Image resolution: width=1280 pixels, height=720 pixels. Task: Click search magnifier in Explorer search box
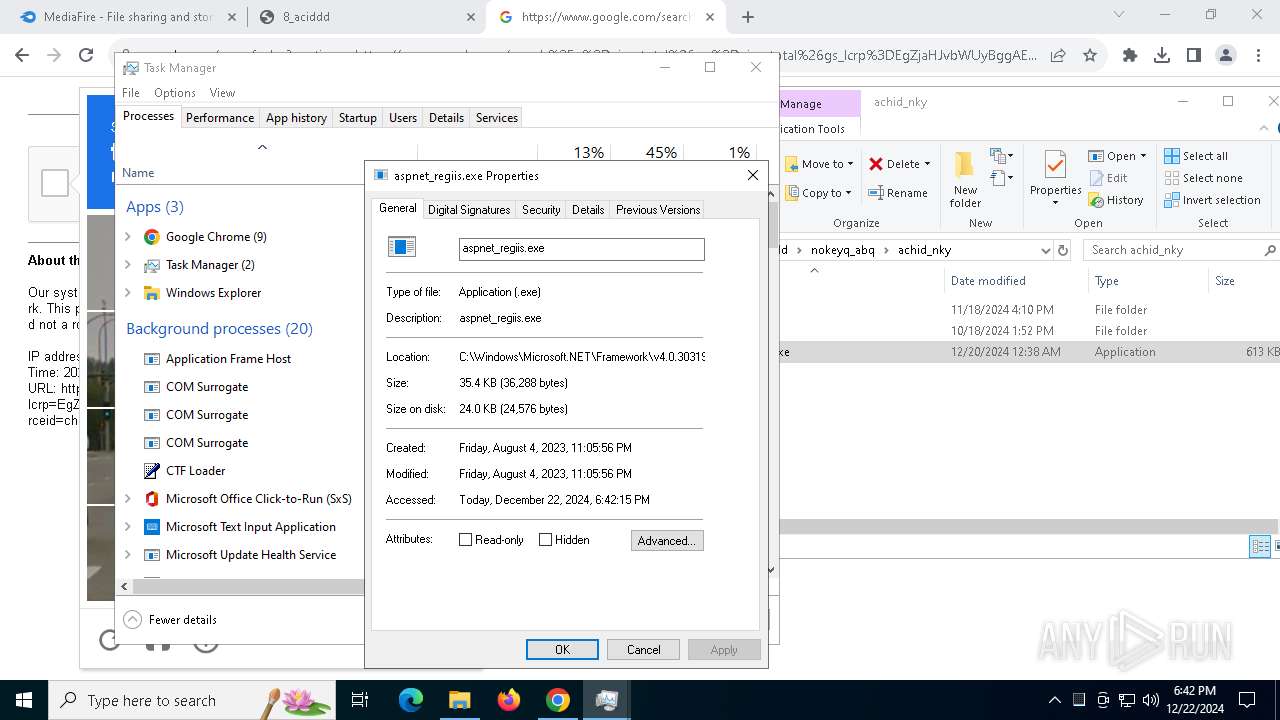coord(1270,250)
